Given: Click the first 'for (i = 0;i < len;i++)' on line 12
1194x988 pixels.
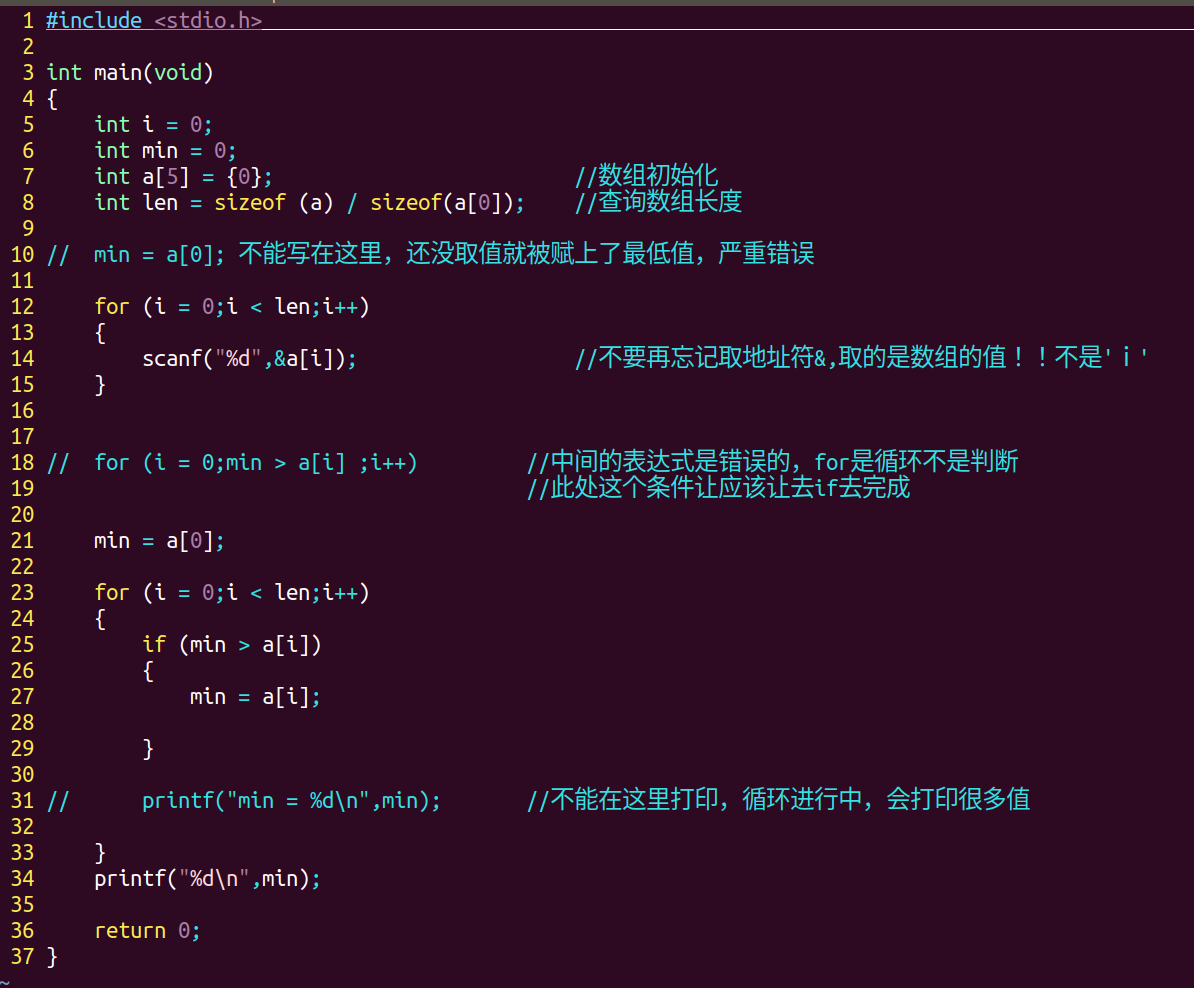Looking at the screenshot, I should click(x=231, y=306).
